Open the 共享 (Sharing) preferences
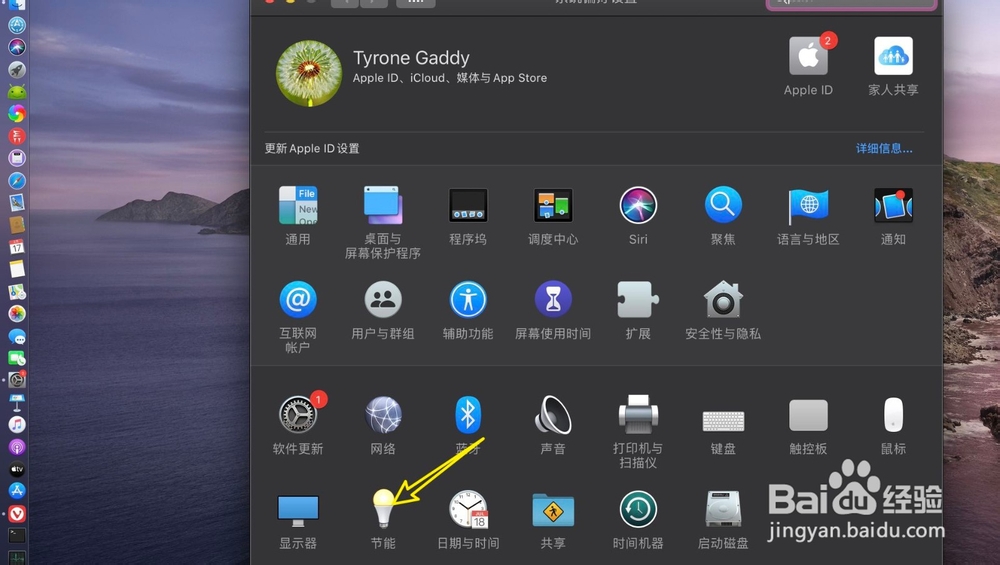 [x=553, y=509]
